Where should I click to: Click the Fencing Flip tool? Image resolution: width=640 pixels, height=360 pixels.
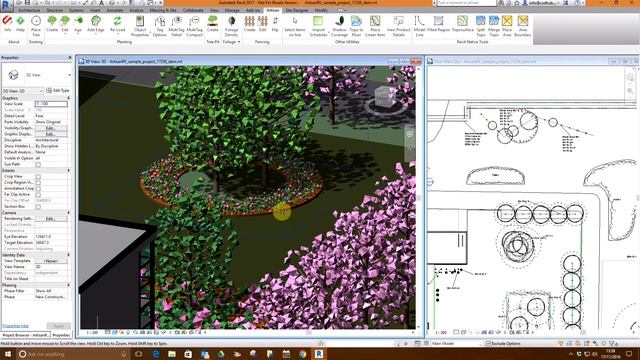point(275,24)
